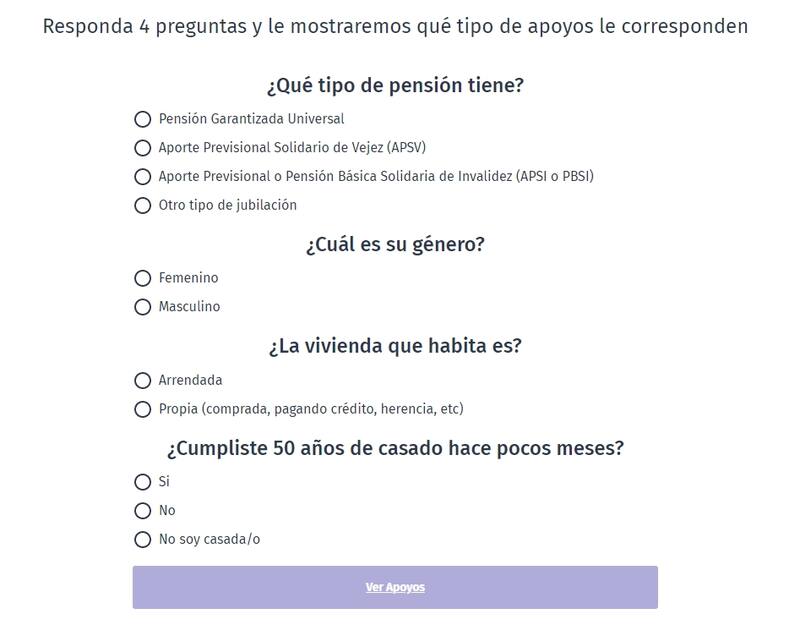The width and height of the screenshot is (800, 636).
Task: Select Femenino as gender
Action: (142, 278)
